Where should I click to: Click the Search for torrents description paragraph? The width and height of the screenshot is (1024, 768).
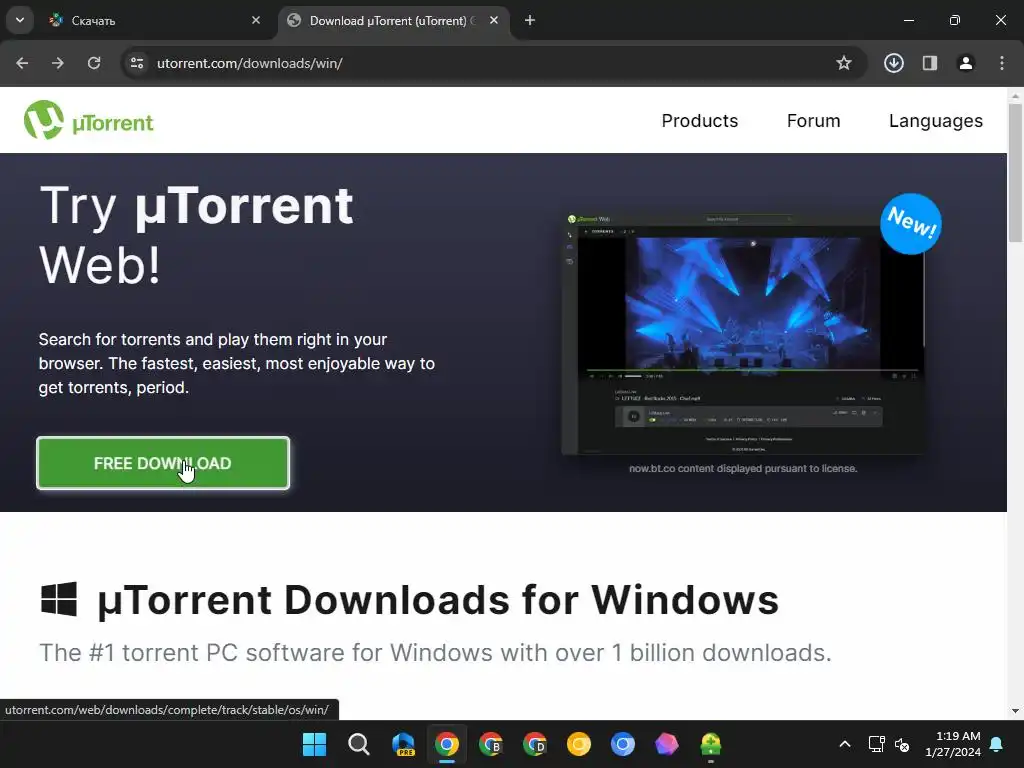coord(236,363)
